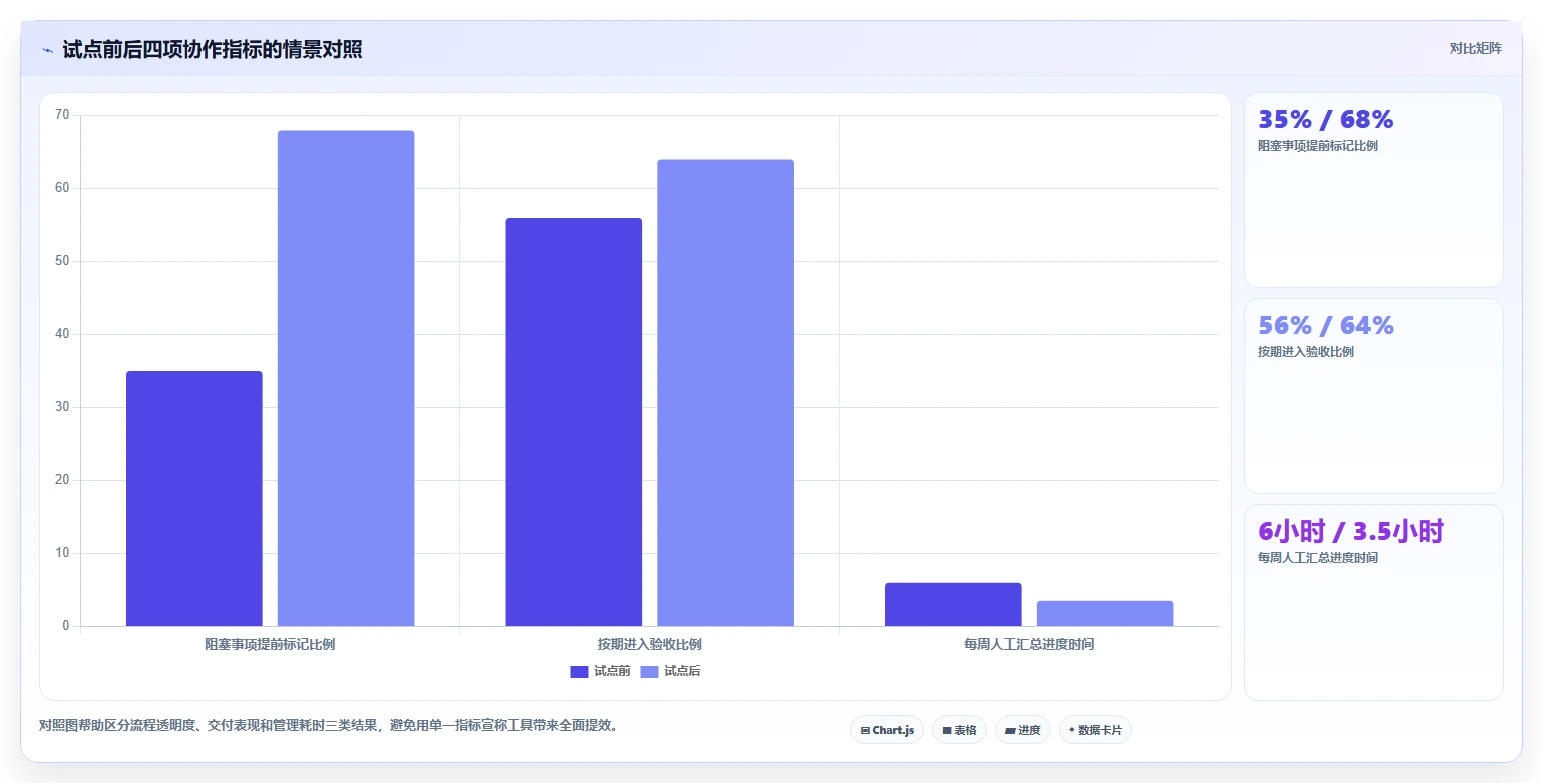Click the x-axis label 每周人工汇总进度时间
Image resolution: width=1543 pixels, height=783 pixels.
click(1029, 644)
